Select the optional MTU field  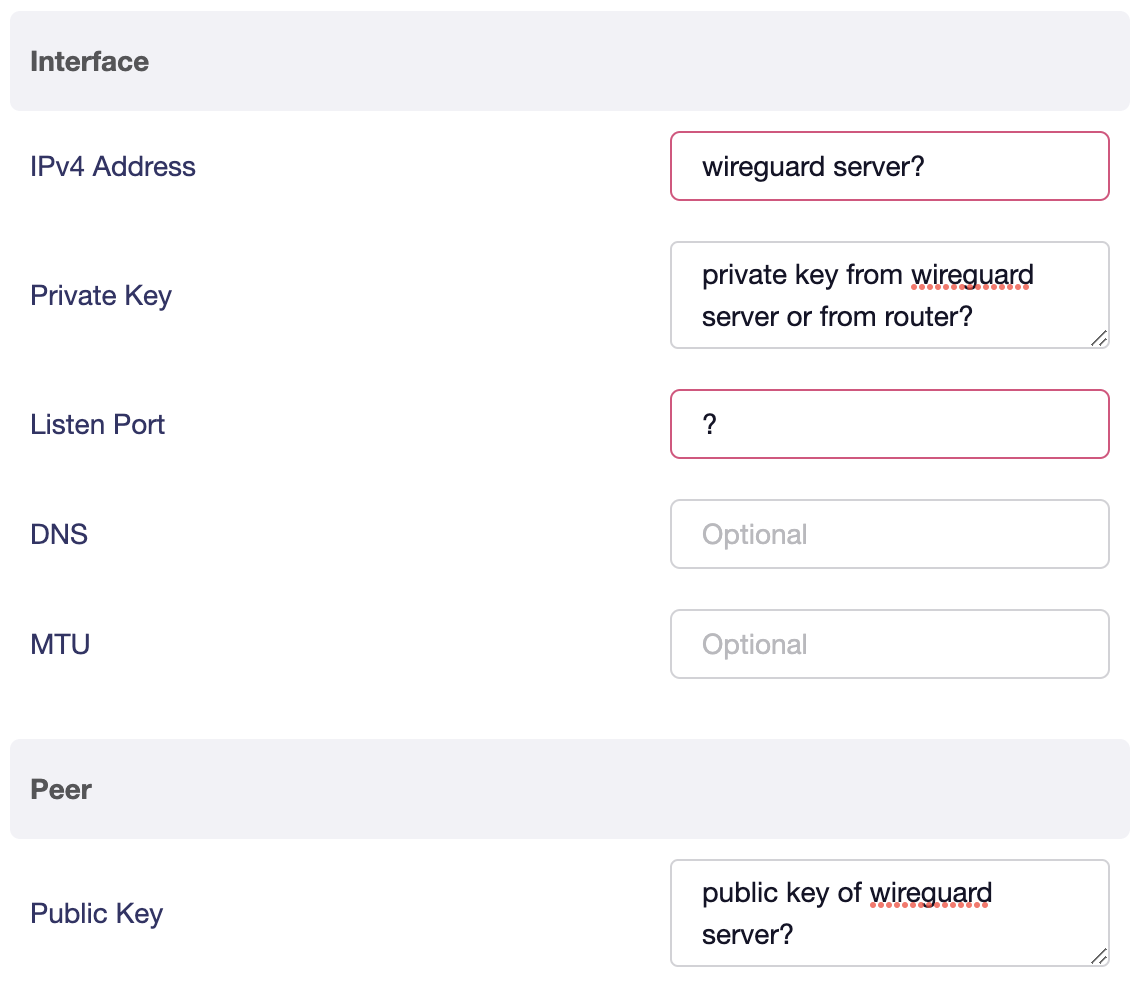click(889, 644)
